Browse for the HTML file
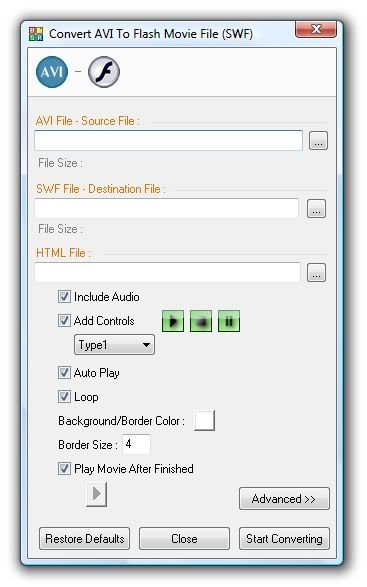 pyautogui.click(x=316, y=273)
